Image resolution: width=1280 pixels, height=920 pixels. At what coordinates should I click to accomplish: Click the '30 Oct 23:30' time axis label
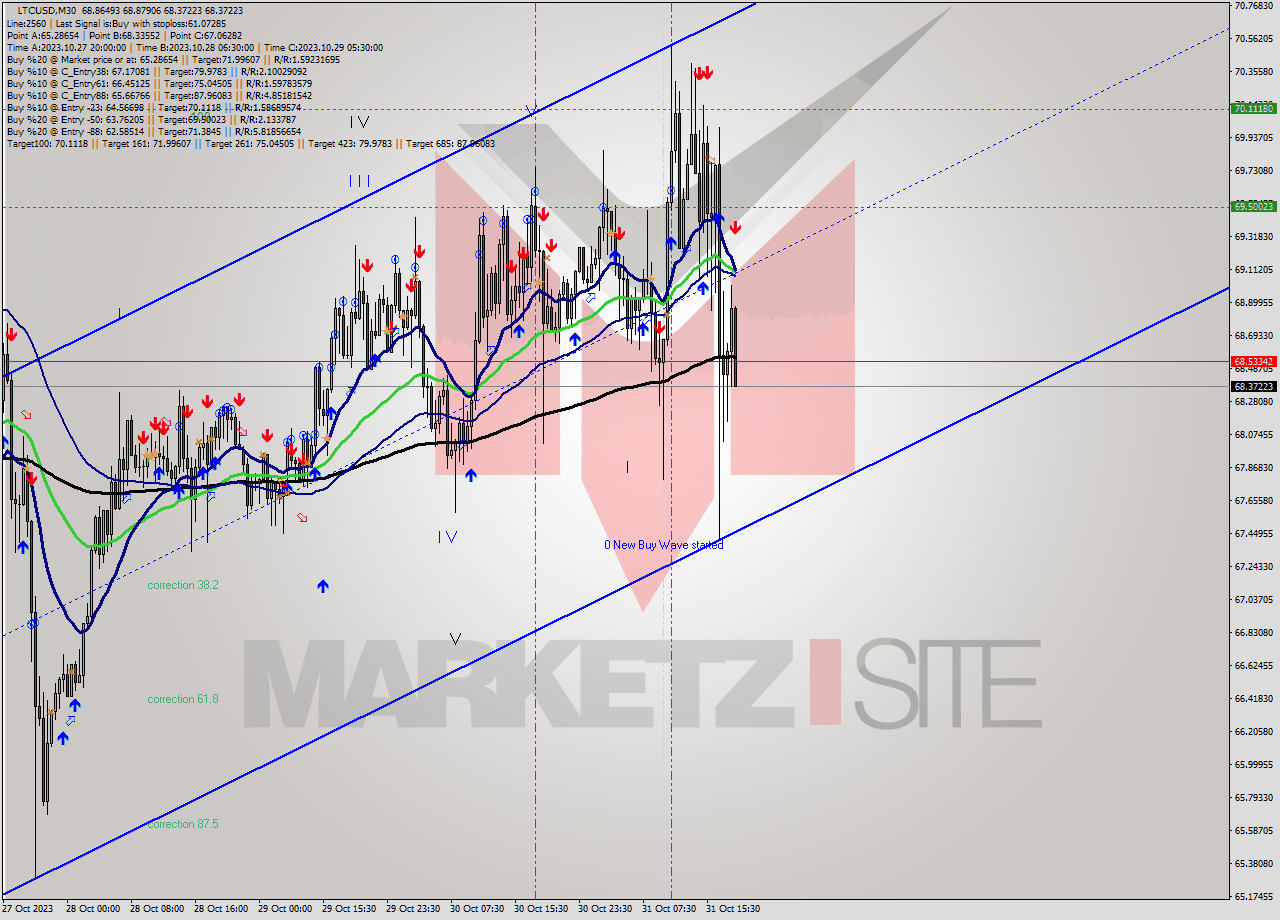(x=605, y=909)
